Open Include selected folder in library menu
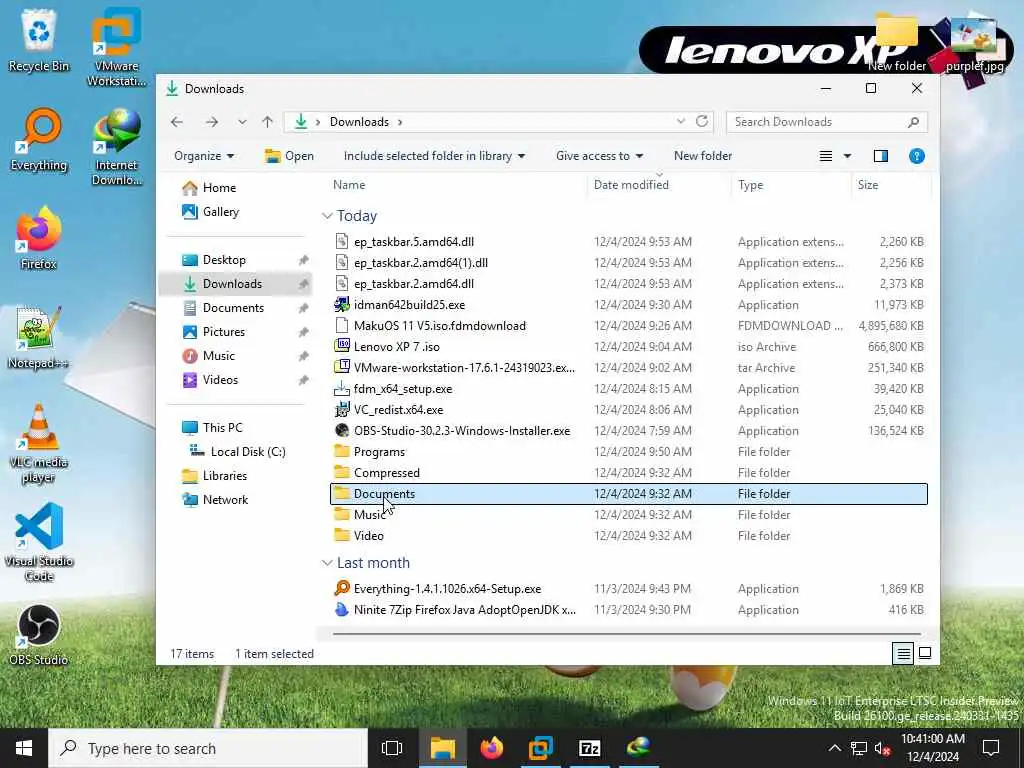Screen dimensions: 1024x768 (x=434, y=156)
